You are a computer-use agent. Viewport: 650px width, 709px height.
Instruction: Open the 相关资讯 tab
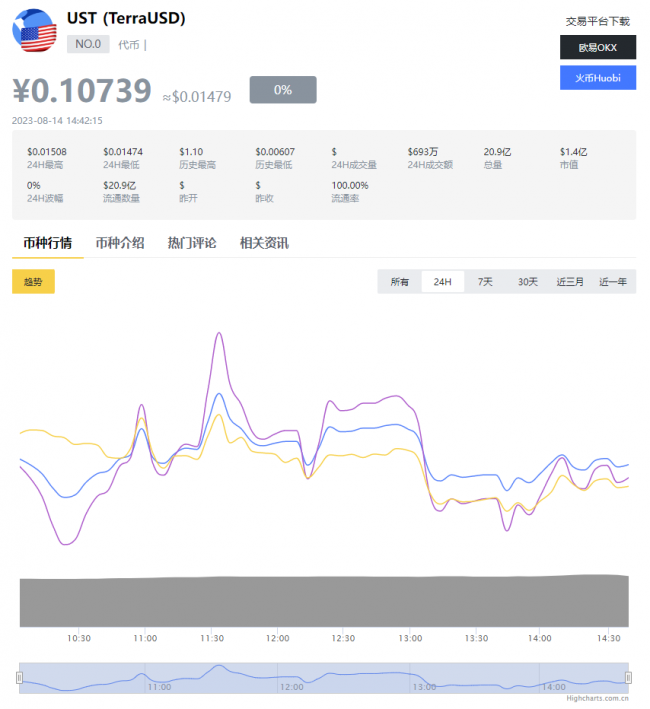[x=264, y=243]
